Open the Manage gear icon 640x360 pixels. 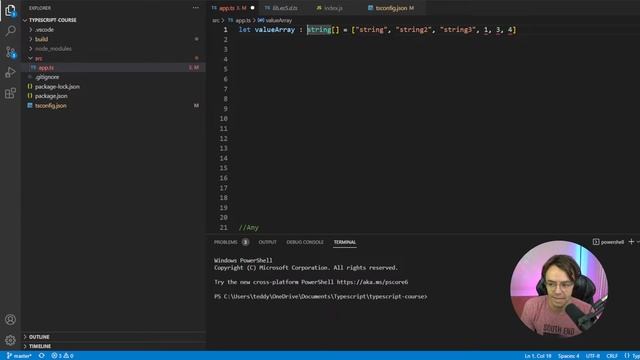pyautogui.click(x=10, y=340)
